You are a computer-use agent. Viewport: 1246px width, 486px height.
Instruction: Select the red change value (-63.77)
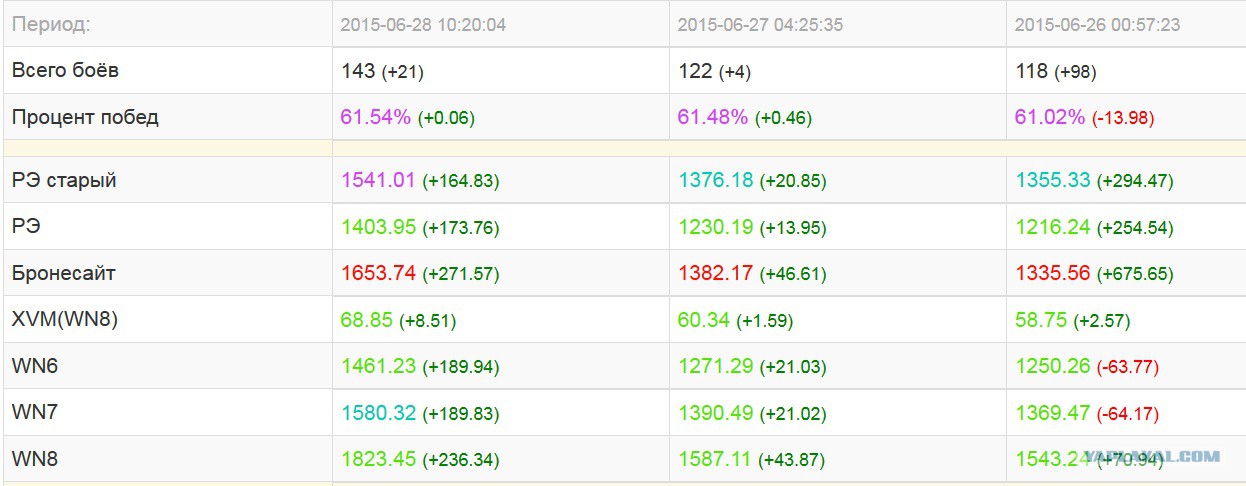tap(1128, 367)
